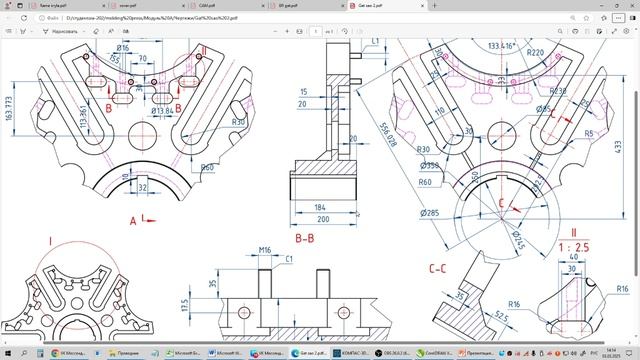This screenshot has width=640, height=360.
Task: Save the PDF with annotations icon
Action: click(x=600, y=31)
